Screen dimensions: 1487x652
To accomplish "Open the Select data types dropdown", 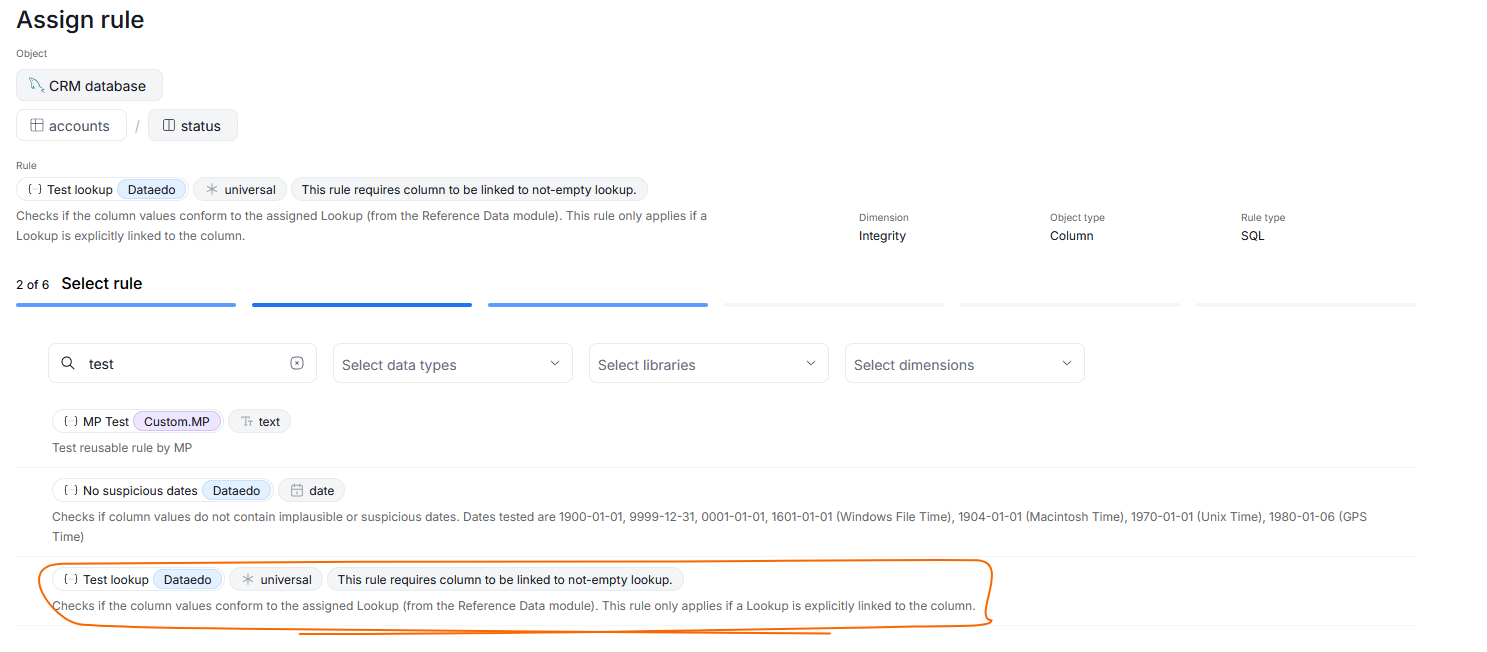I will tap(452, 364).
